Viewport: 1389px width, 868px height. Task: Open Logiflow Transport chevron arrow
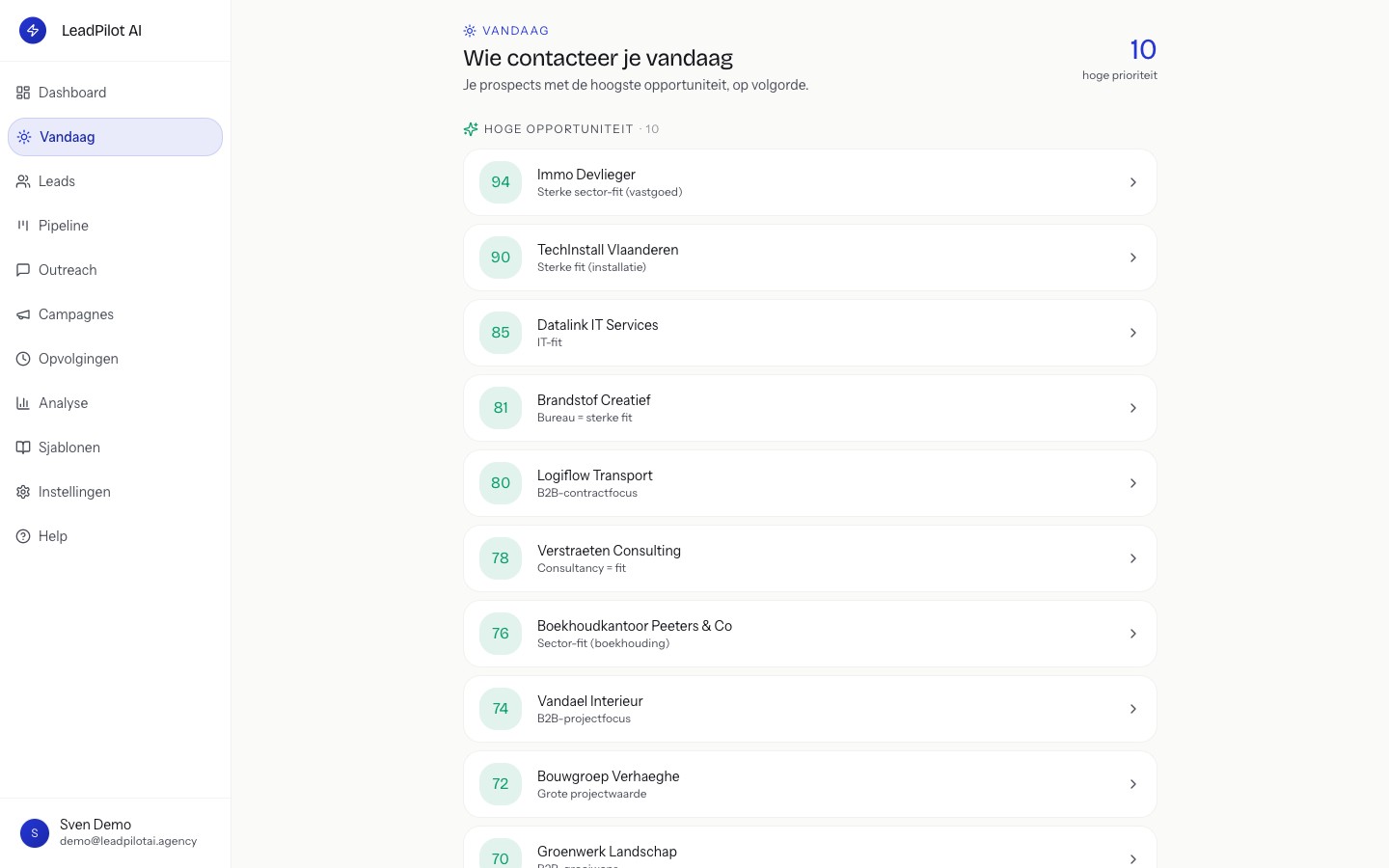click(1133, 483)
